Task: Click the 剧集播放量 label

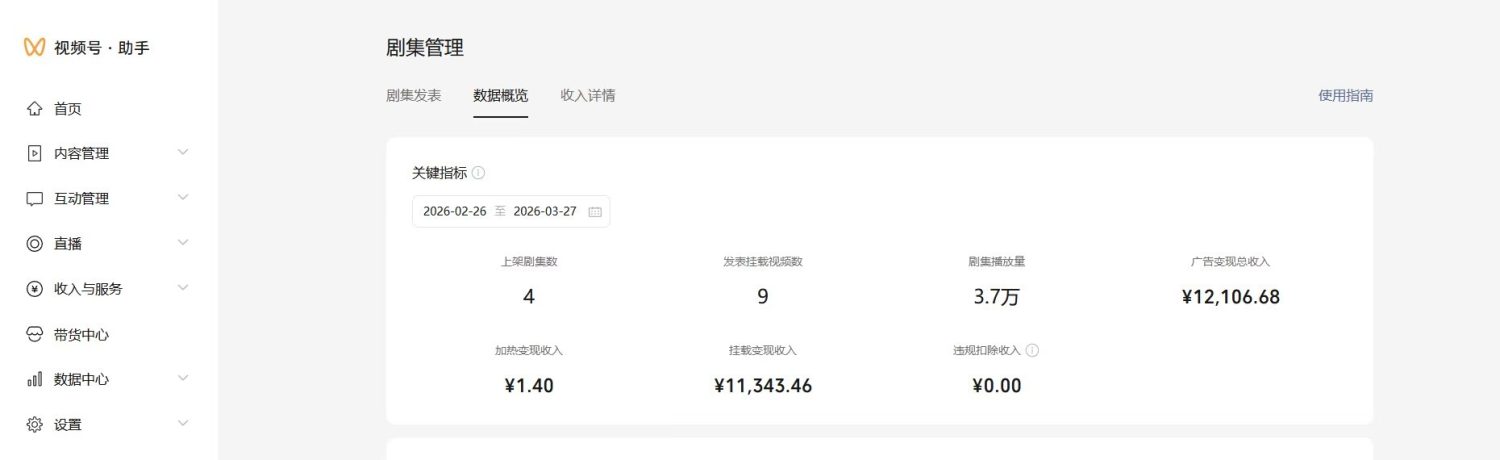Action: [x=997, y=262]
